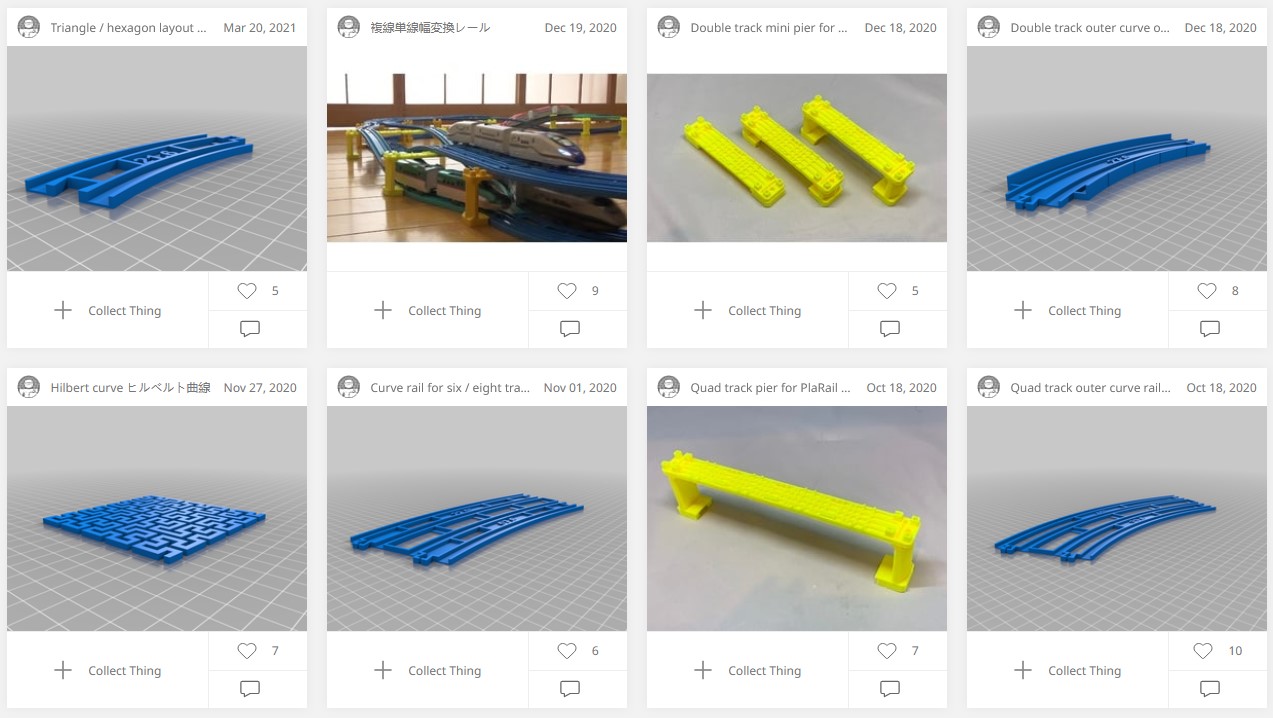
Task: Collect the Curve rail for six / eight track
Action: (427, 670)
